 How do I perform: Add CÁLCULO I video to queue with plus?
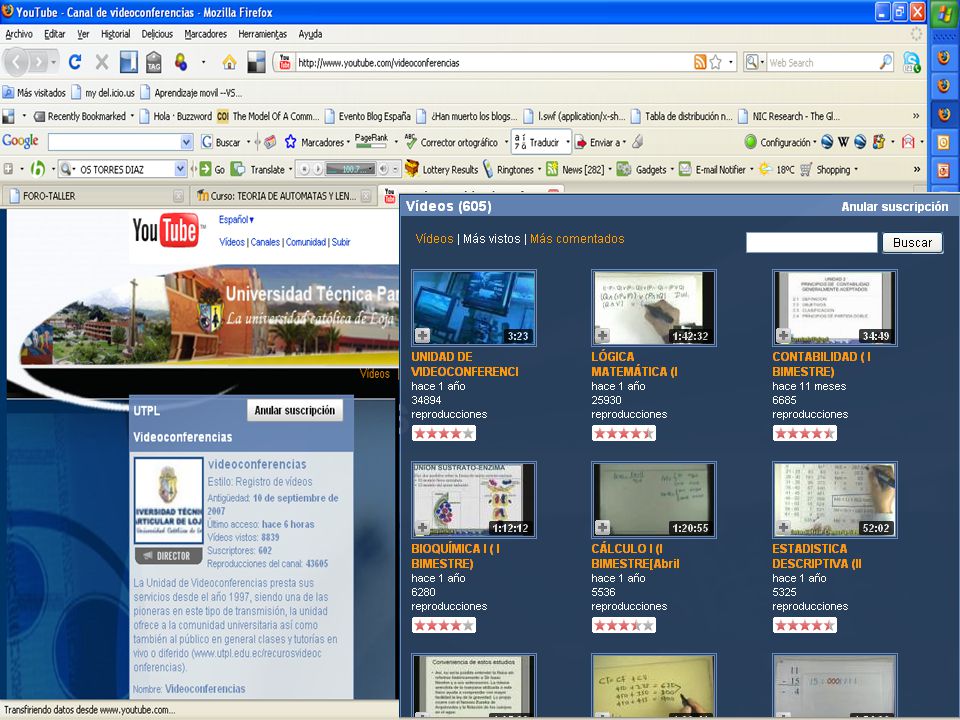pos(602,527)
